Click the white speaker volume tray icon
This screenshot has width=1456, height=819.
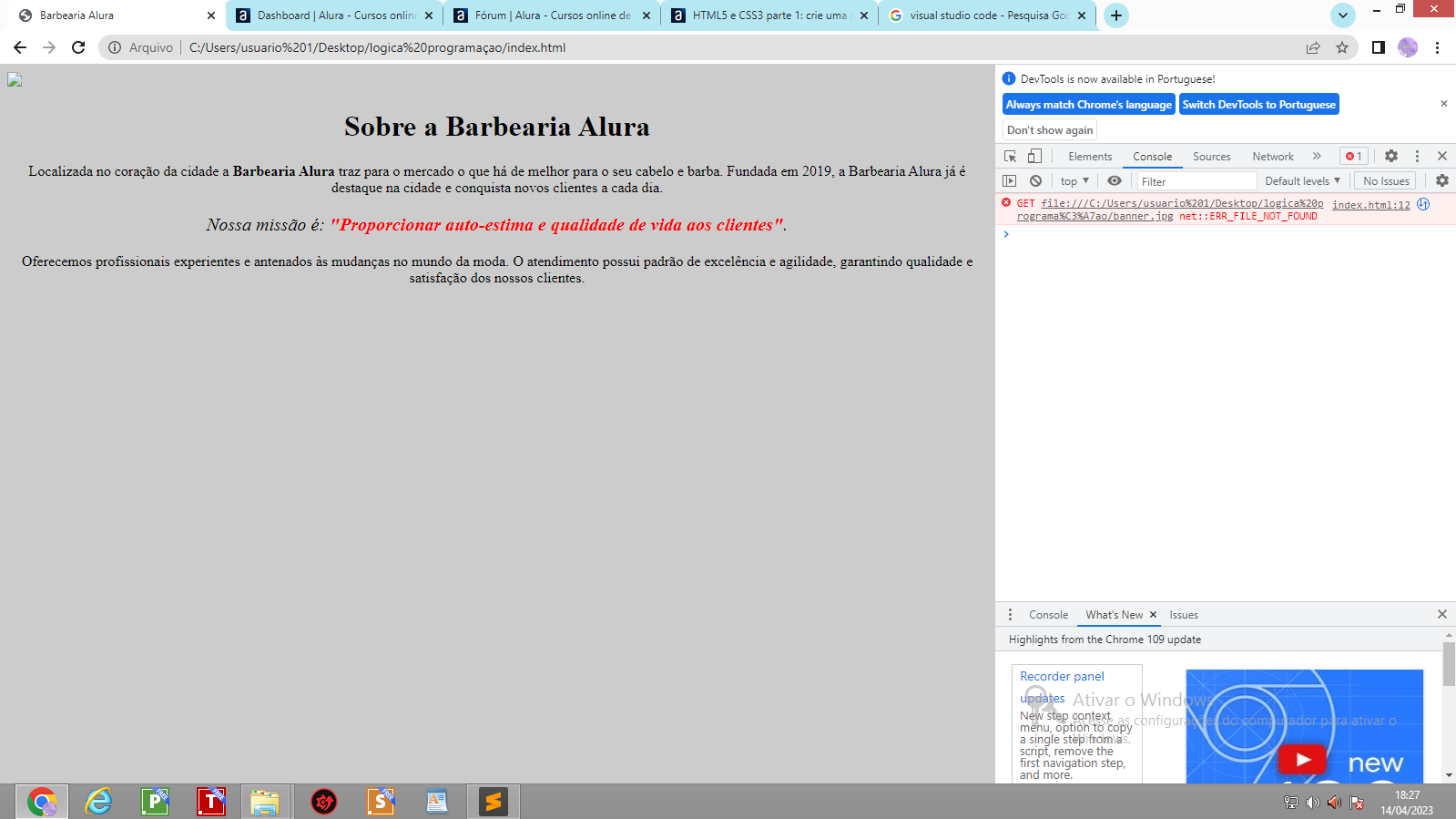(1312, 803)
